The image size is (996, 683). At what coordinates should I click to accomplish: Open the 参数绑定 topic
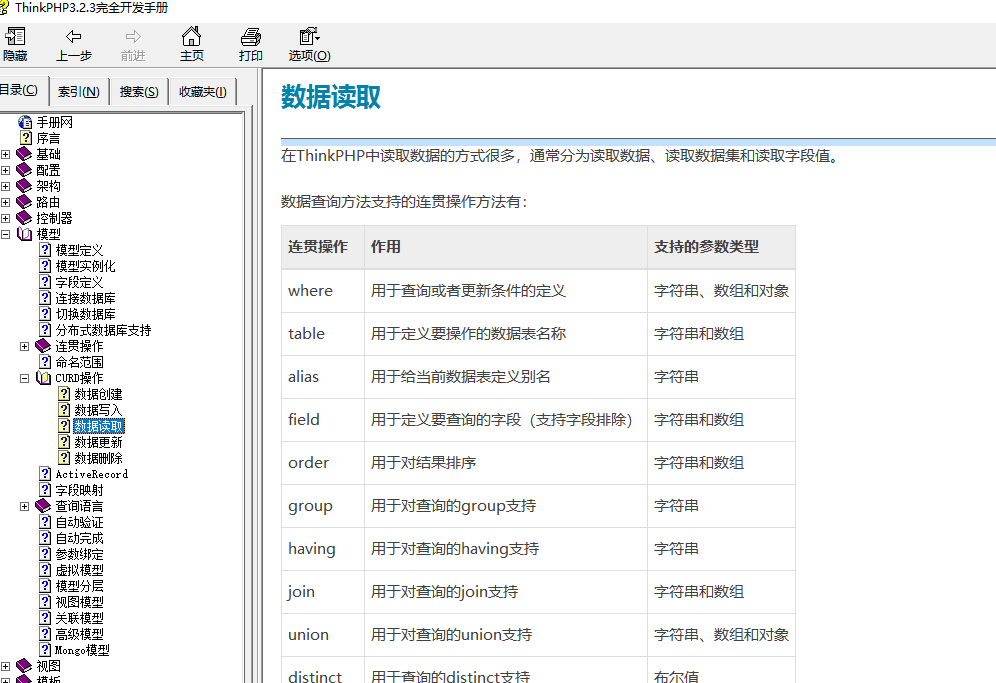79,554
